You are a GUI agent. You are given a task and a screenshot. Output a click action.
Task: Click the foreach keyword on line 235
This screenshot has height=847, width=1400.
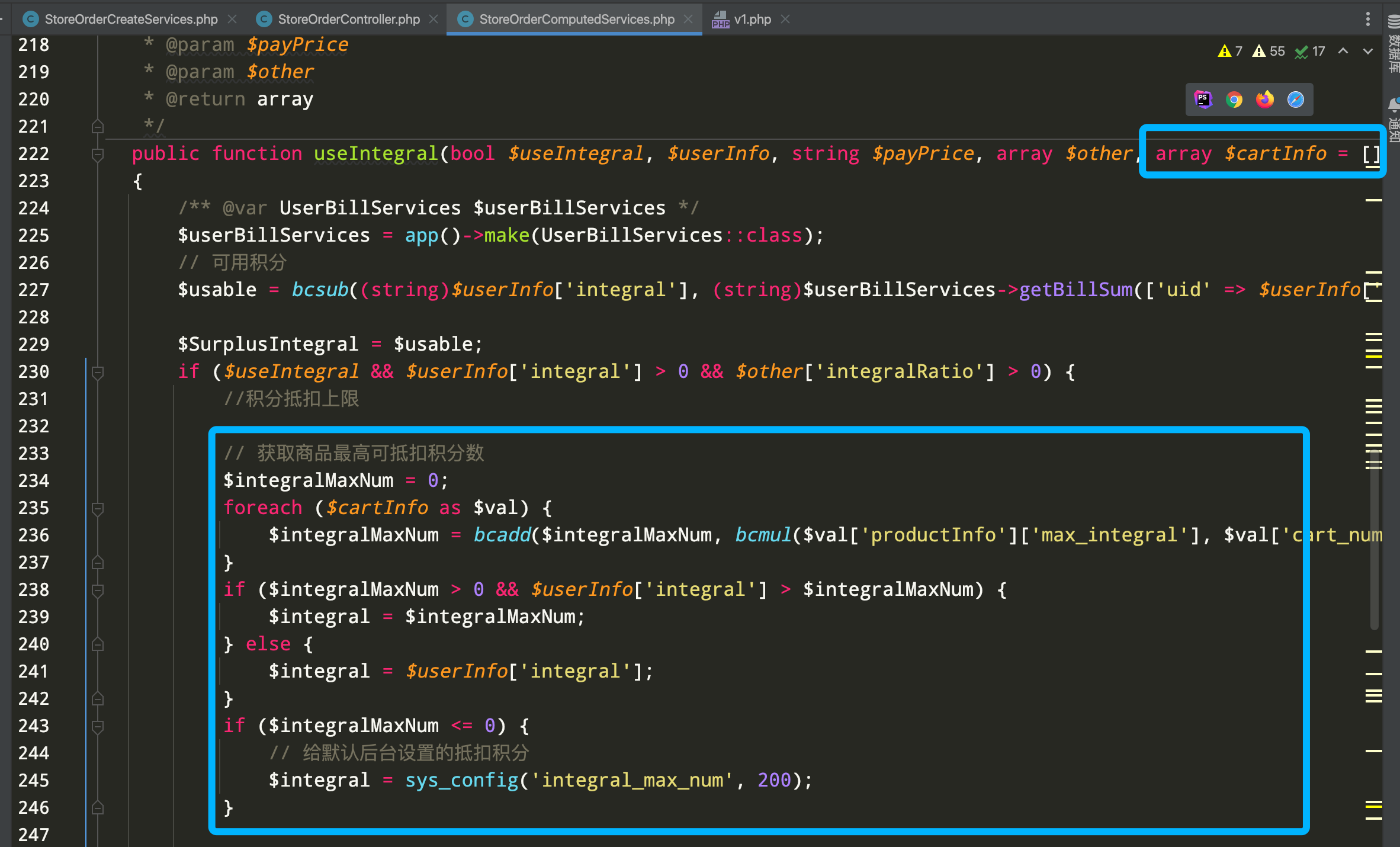(262, 508)
